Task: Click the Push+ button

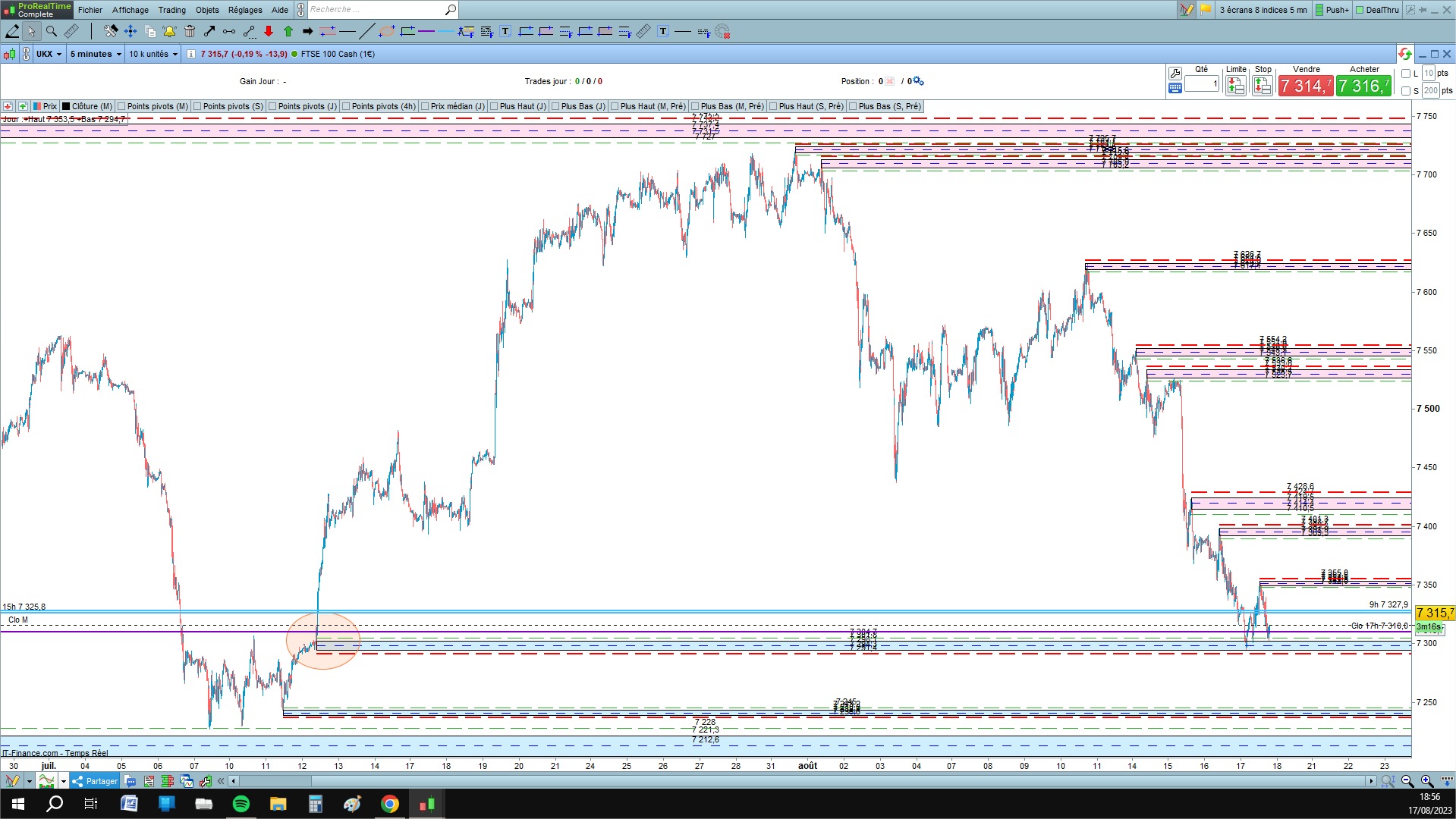Action: [1332, 10]
